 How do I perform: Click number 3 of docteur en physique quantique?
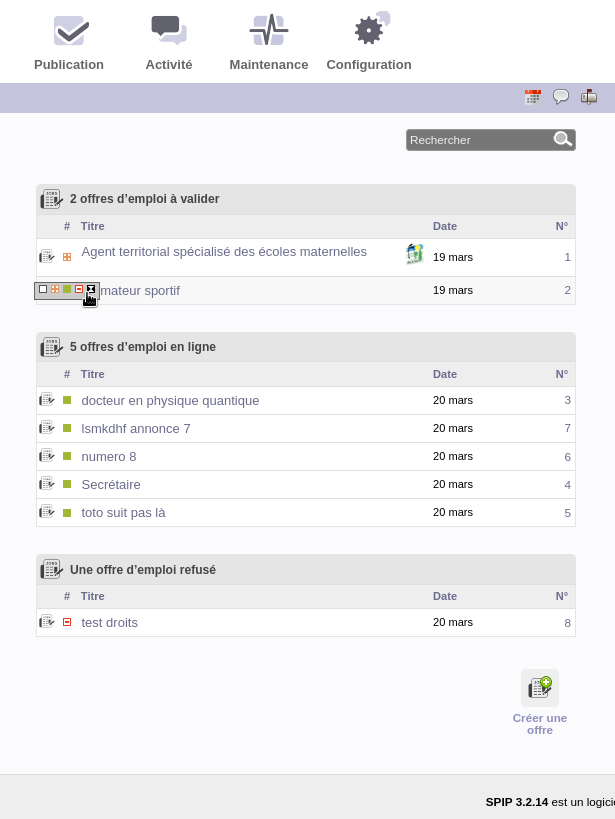[567, 401]
